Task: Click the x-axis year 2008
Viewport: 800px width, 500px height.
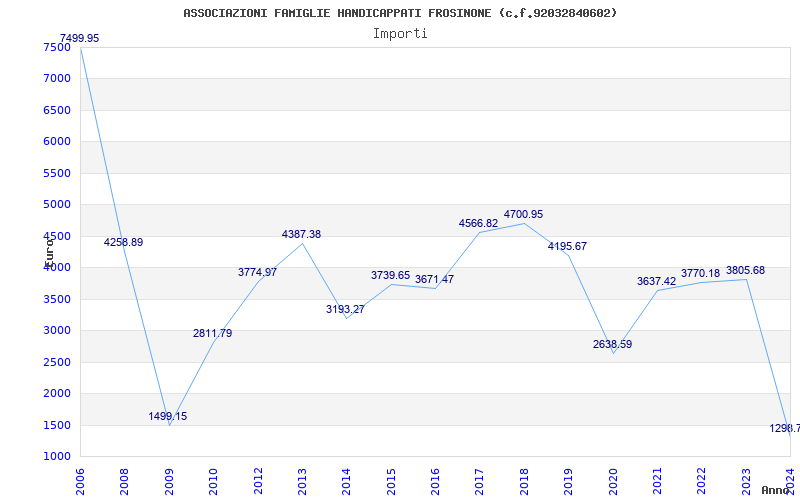Action: 124,481
